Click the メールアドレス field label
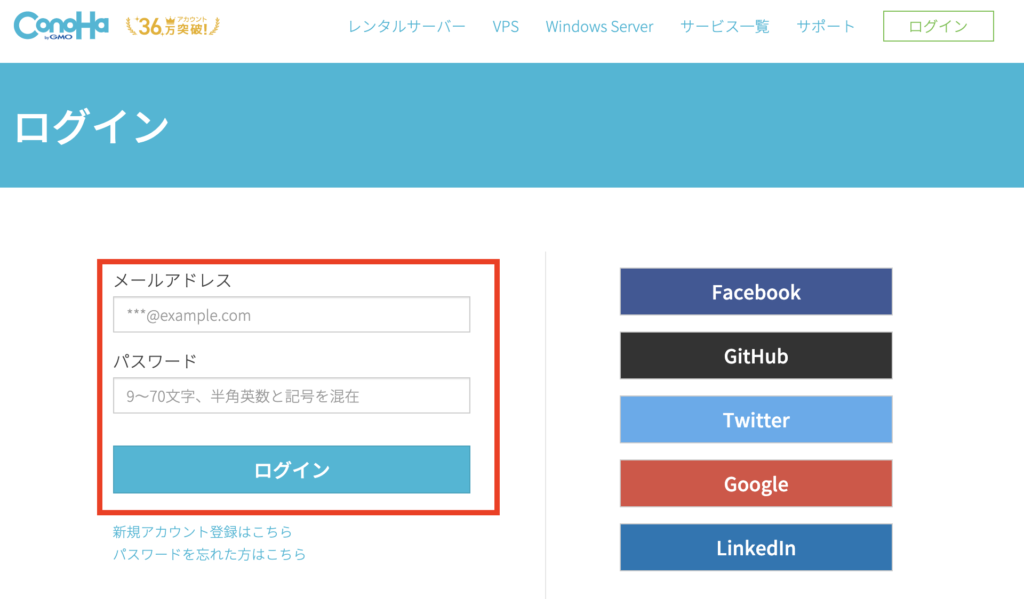 pos(173,281)
